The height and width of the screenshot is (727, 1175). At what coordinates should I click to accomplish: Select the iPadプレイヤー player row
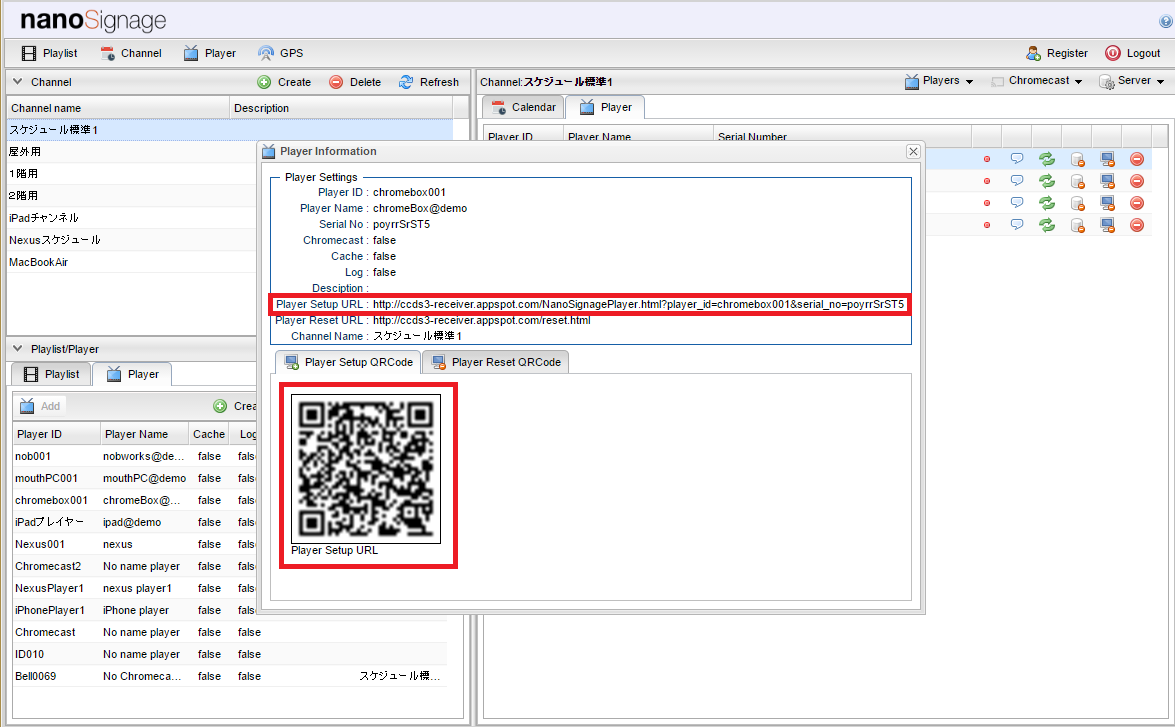click(135, 522)
